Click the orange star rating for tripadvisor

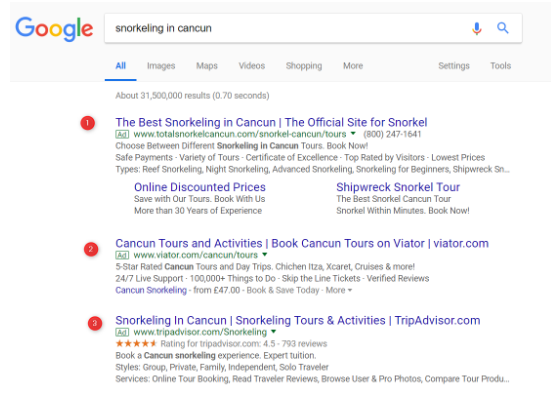click(x=136, y=343)
